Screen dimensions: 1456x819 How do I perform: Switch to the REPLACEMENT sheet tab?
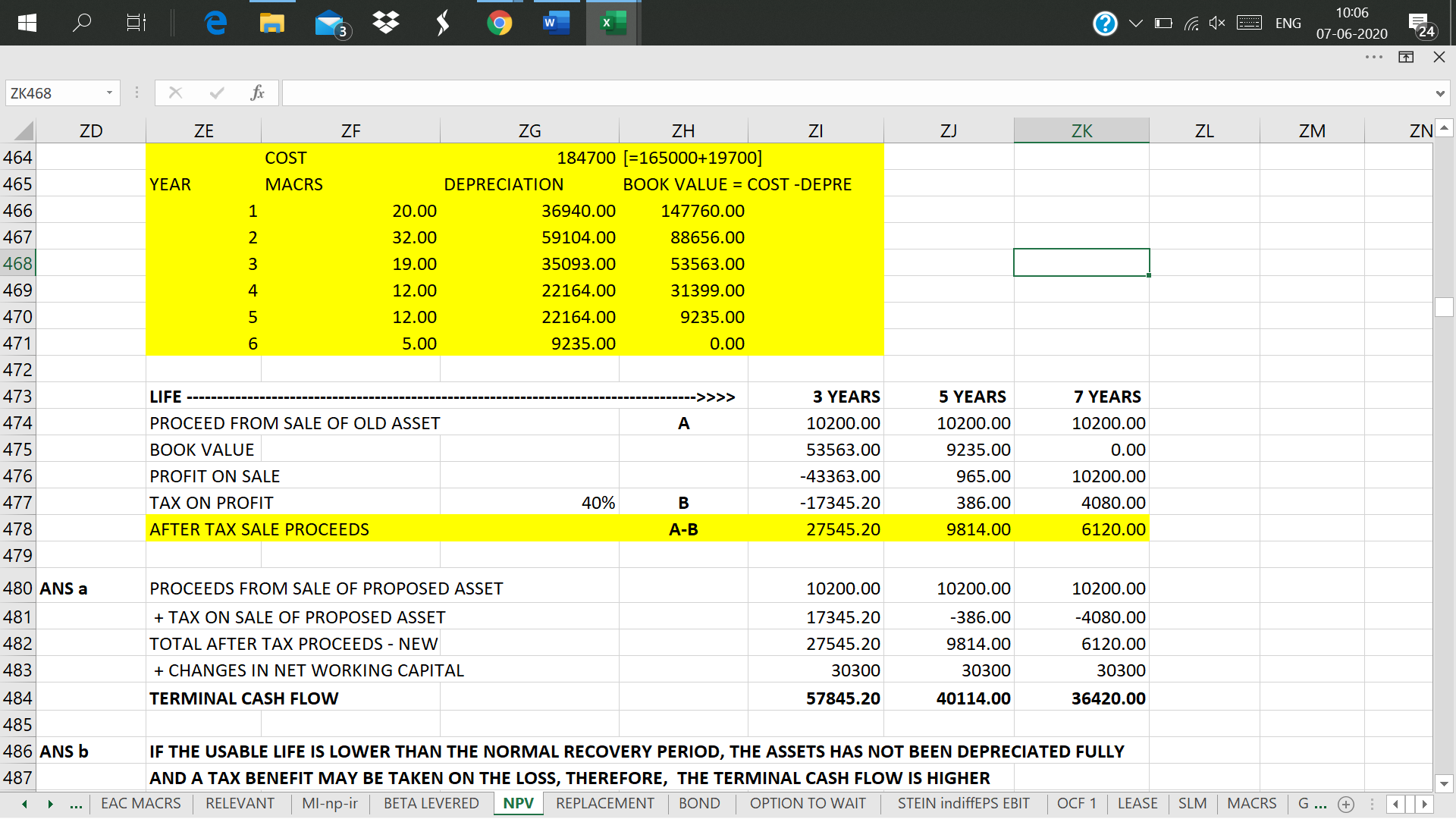pos(604,803)
